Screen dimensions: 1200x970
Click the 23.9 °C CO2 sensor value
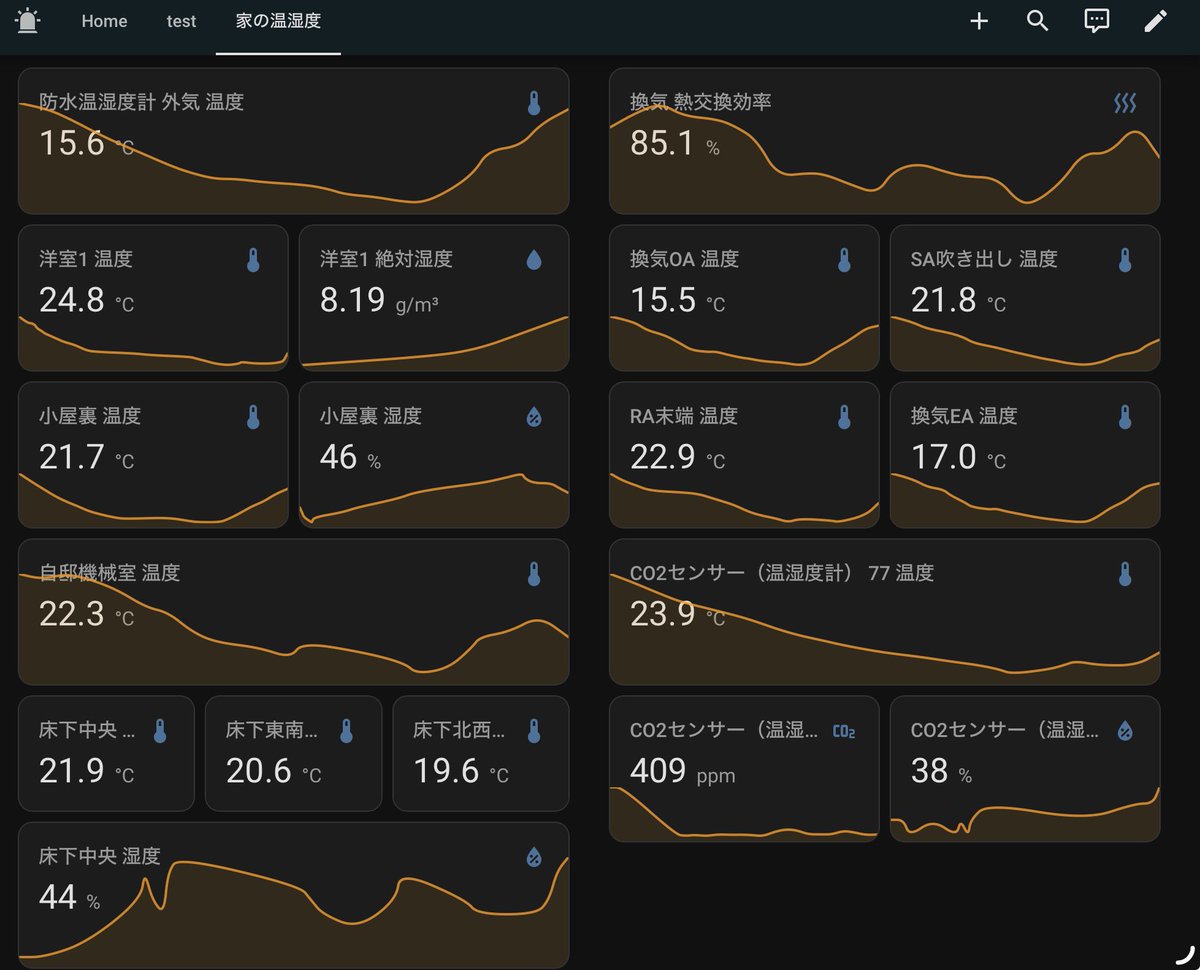pos(677,614)
